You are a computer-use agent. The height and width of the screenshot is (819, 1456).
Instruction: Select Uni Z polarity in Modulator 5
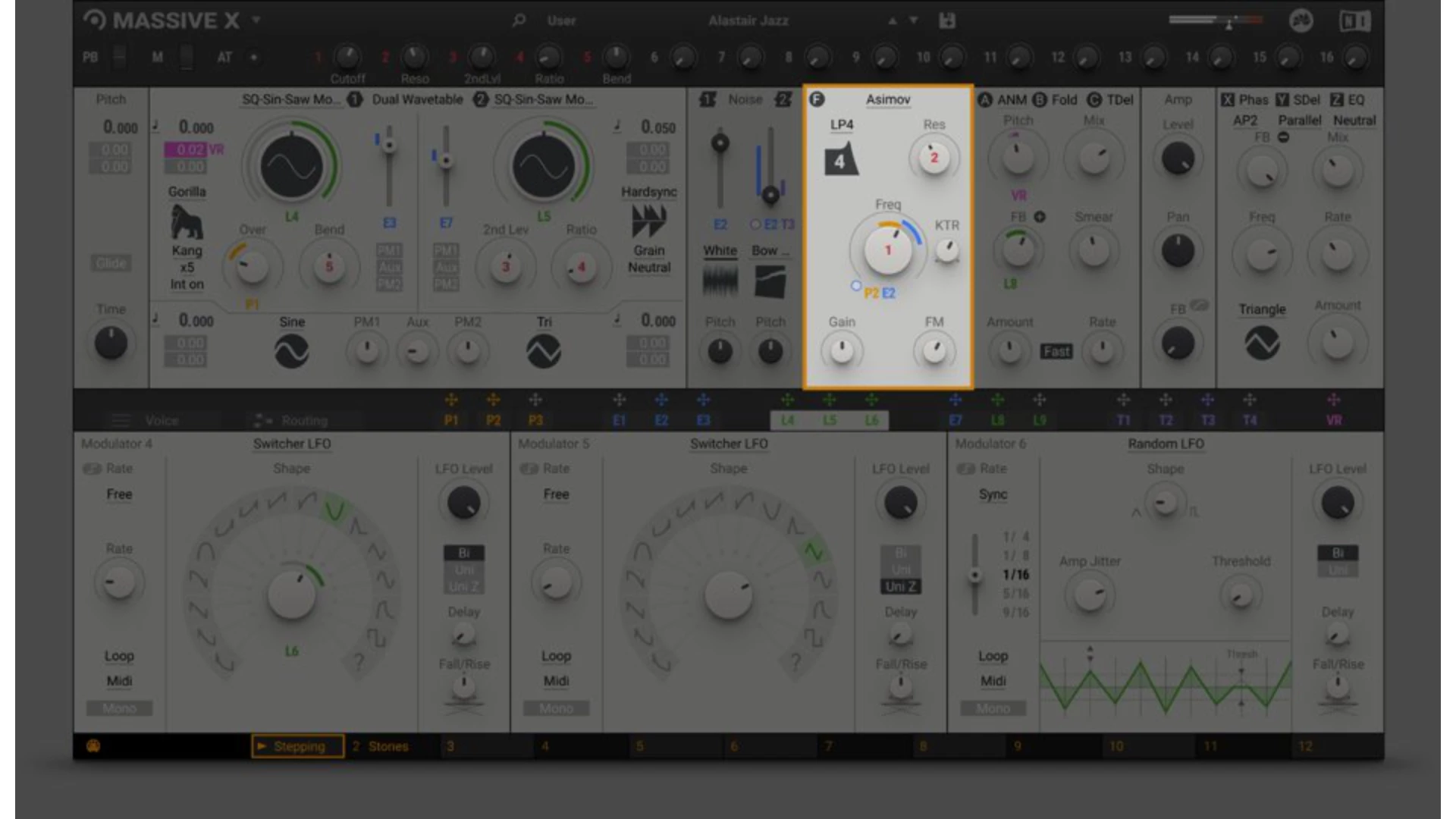[900, 587]
